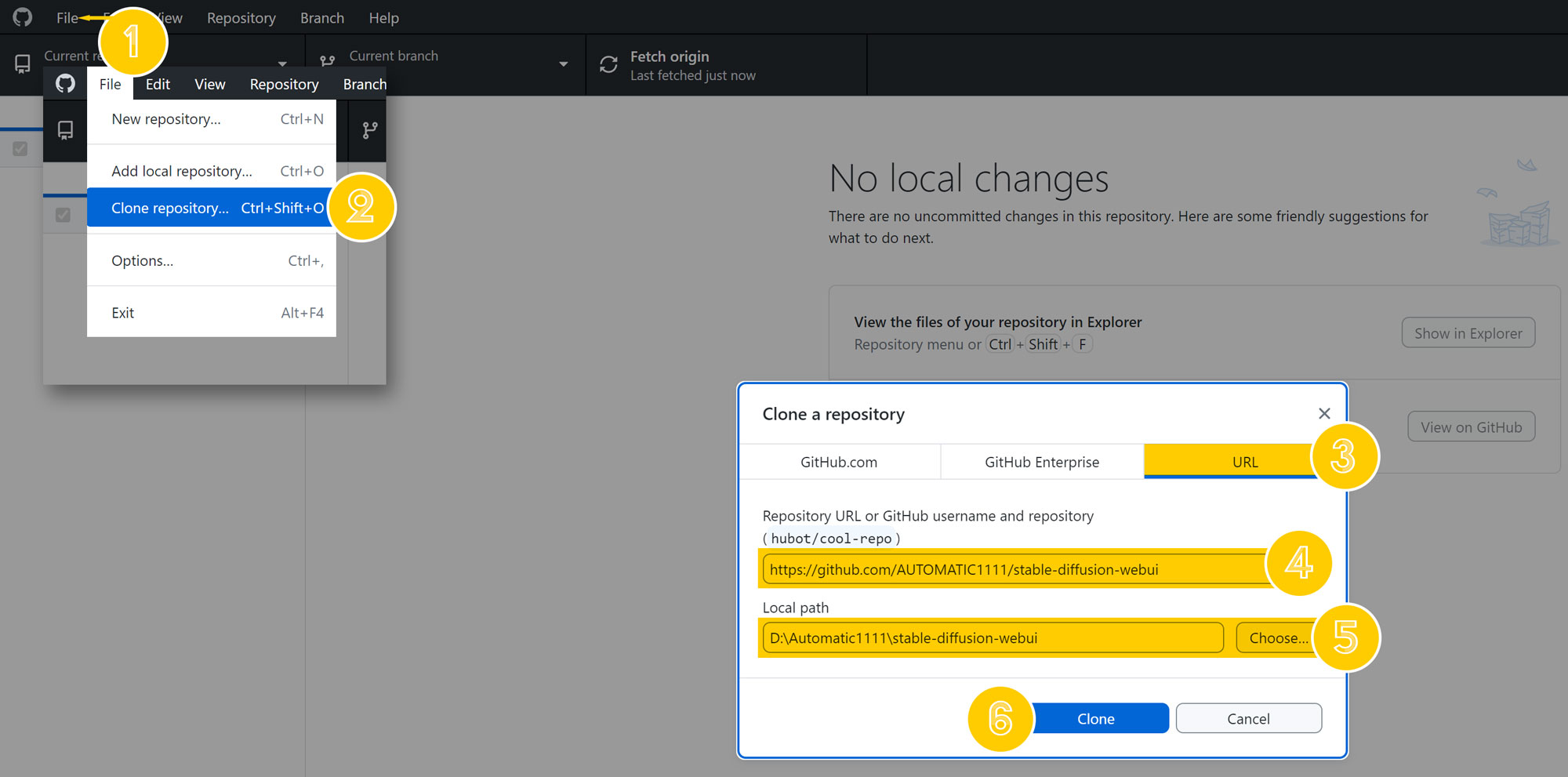This screenshot has width=1568, height=777.
Task: Expand the Current branch dropdown arrow
Action: [563, 64]
